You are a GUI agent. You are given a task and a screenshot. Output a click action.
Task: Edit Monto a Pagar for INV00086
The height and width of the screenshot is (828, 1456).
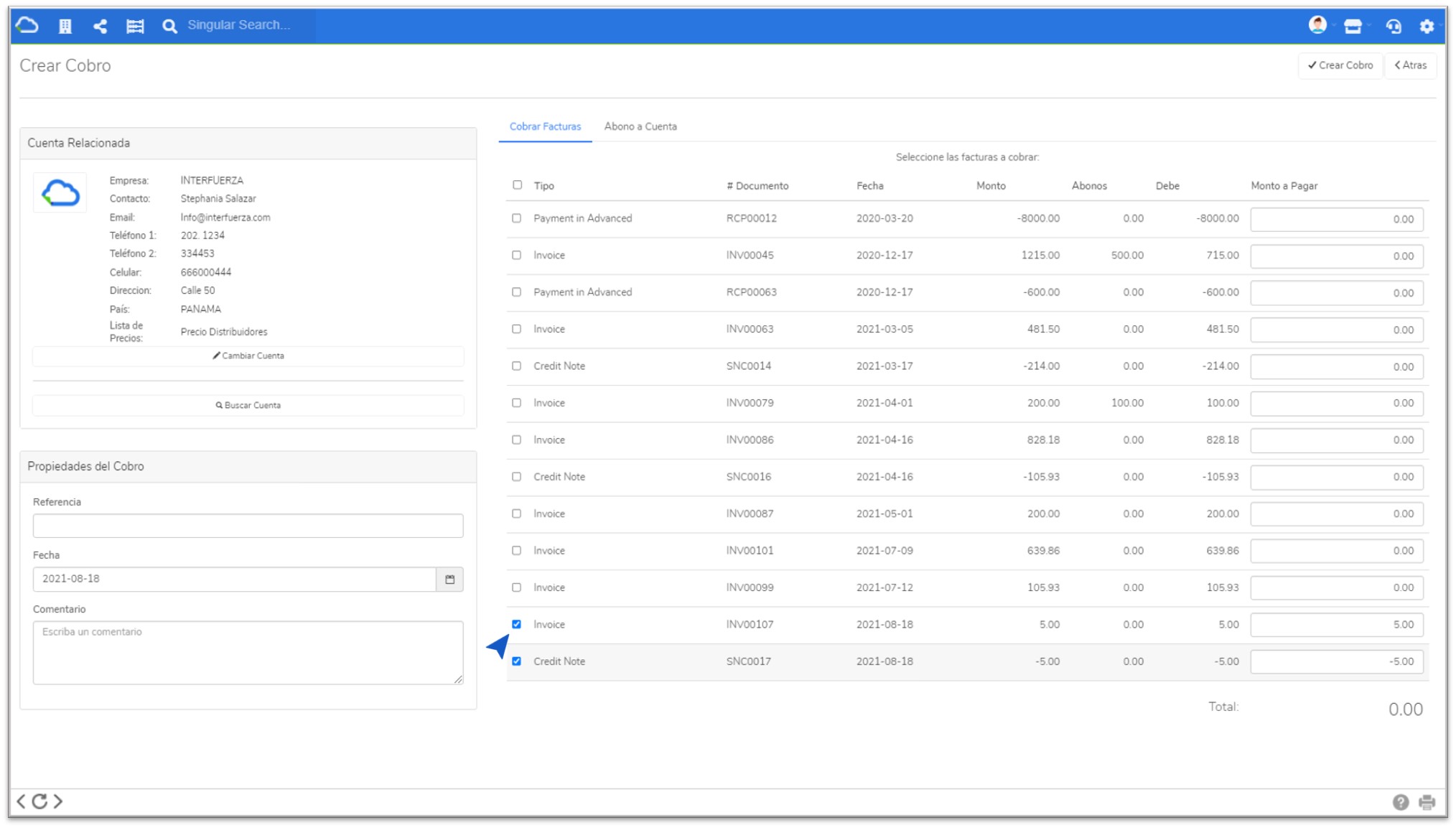[1337, 440]
